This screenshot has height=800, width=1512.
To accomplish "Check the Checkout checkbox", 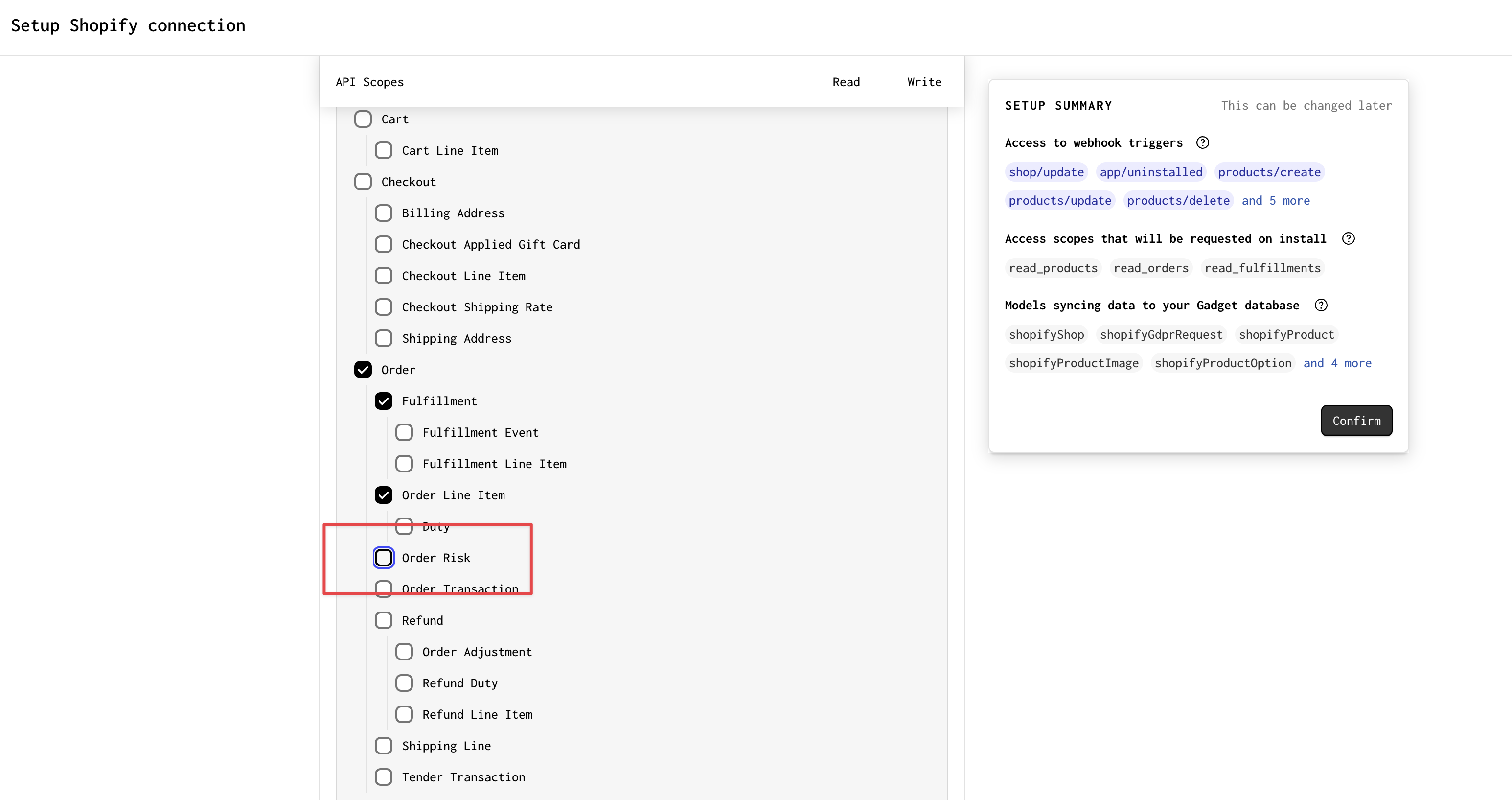I will click(363, 182).
